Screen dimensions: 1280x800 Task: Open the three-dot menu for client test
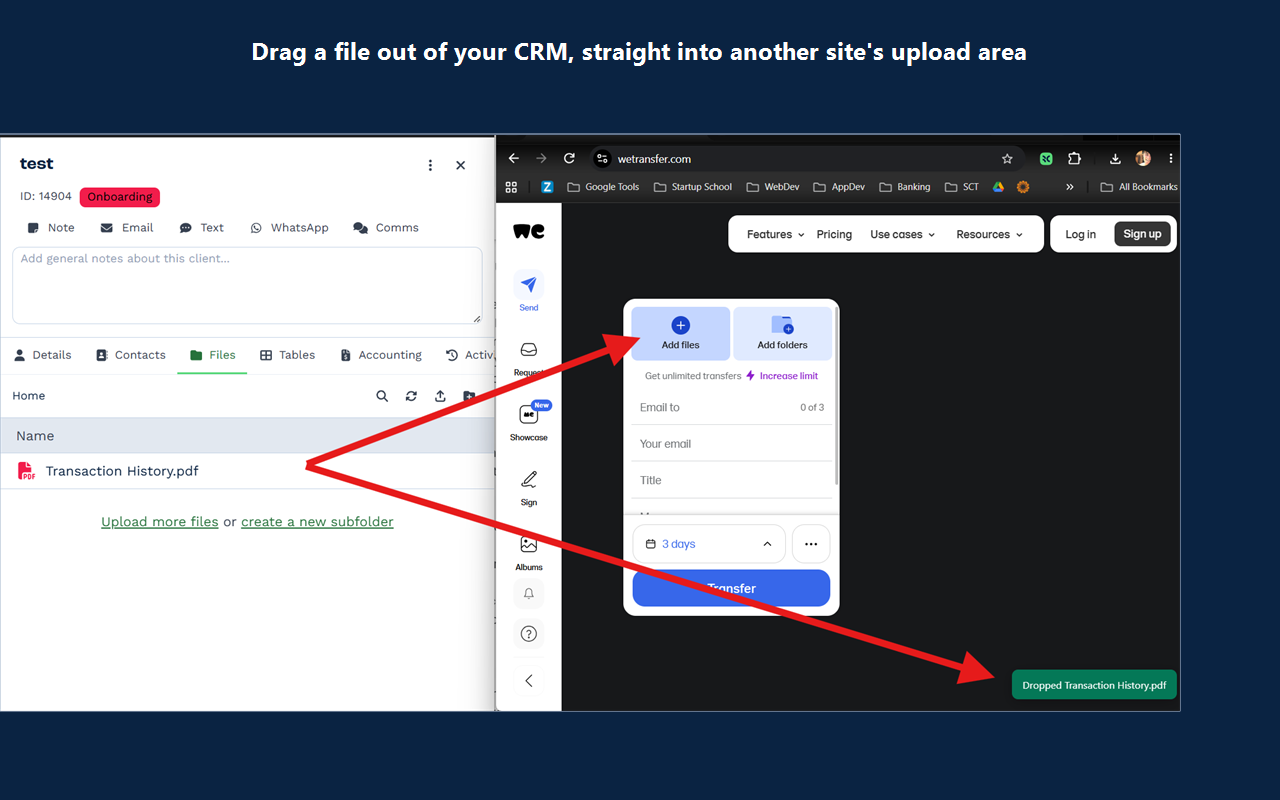click(430, 165)
